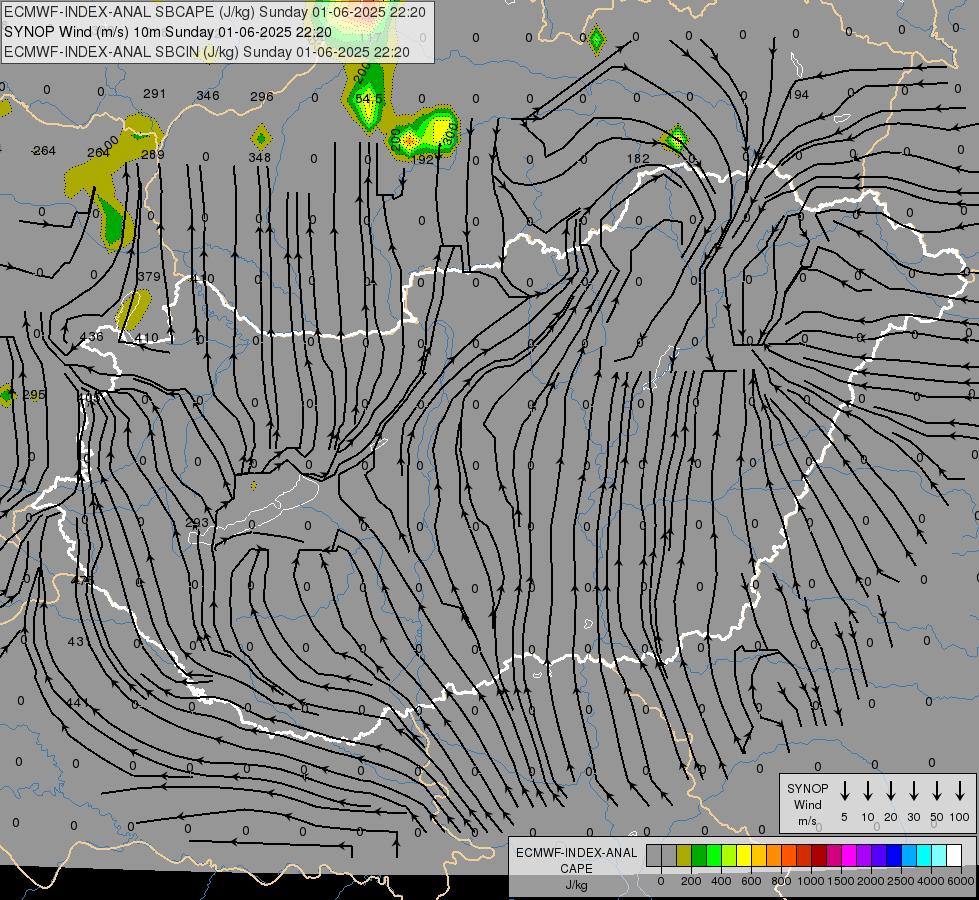Click the green diamond CAPE patch beside value 182
This screenshot has width=979, height=900.
point(676,139)
